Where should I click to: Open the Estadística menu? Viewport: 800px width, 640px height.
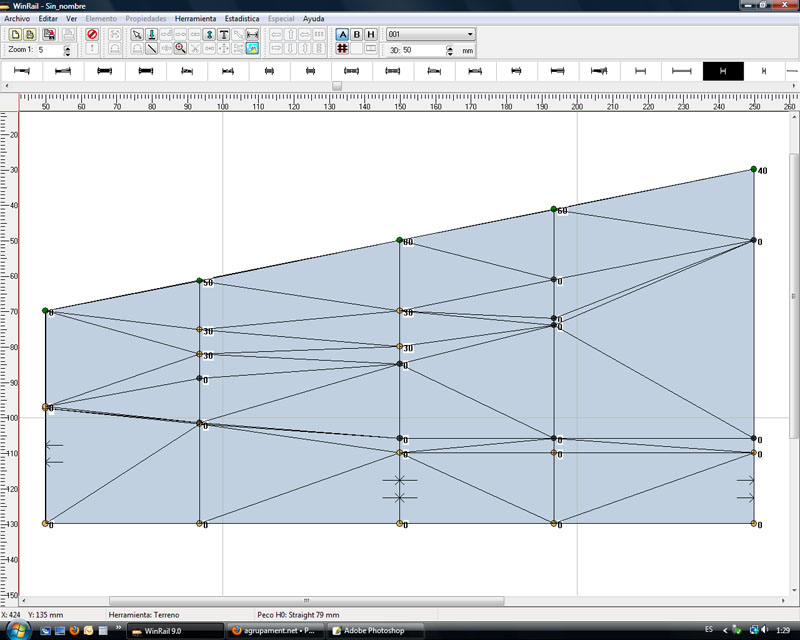point(242,19)
